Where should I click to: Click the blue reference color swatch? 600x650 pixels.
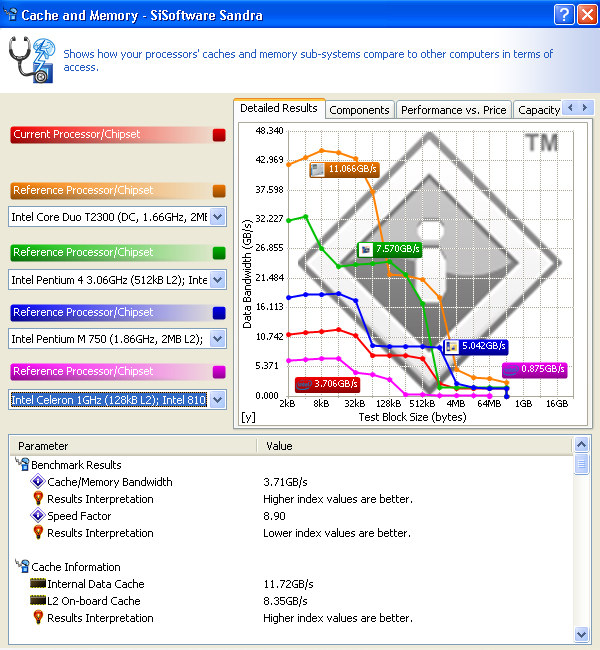click(x=219, y=313)
